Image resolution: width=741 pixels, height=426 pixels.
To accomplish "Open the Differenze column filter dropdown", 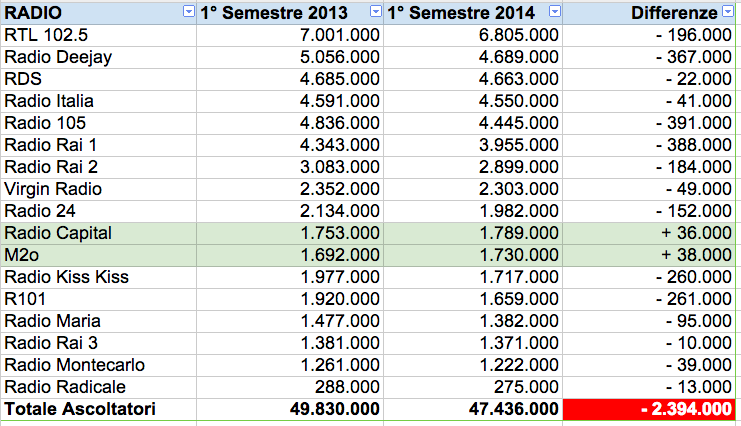I will [728, 12].
